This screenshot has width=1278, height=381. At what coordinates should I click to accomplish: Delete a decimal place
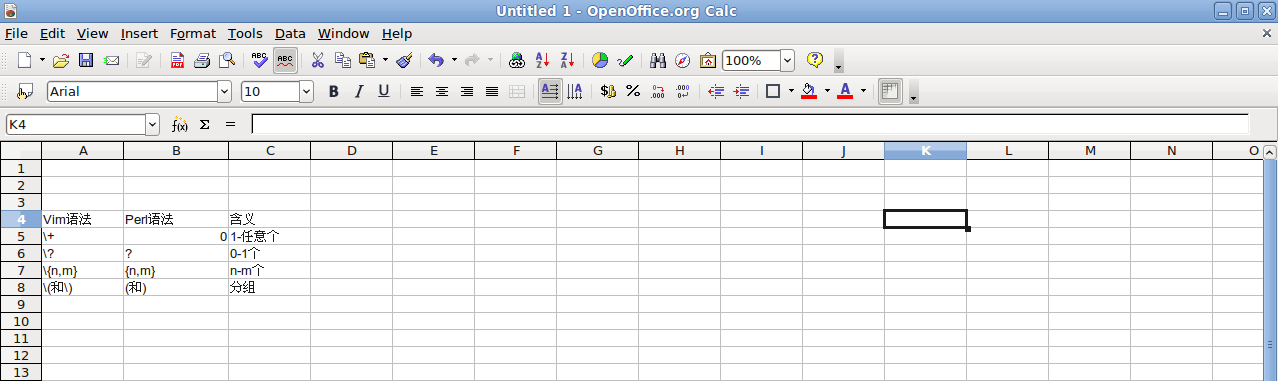683,92
